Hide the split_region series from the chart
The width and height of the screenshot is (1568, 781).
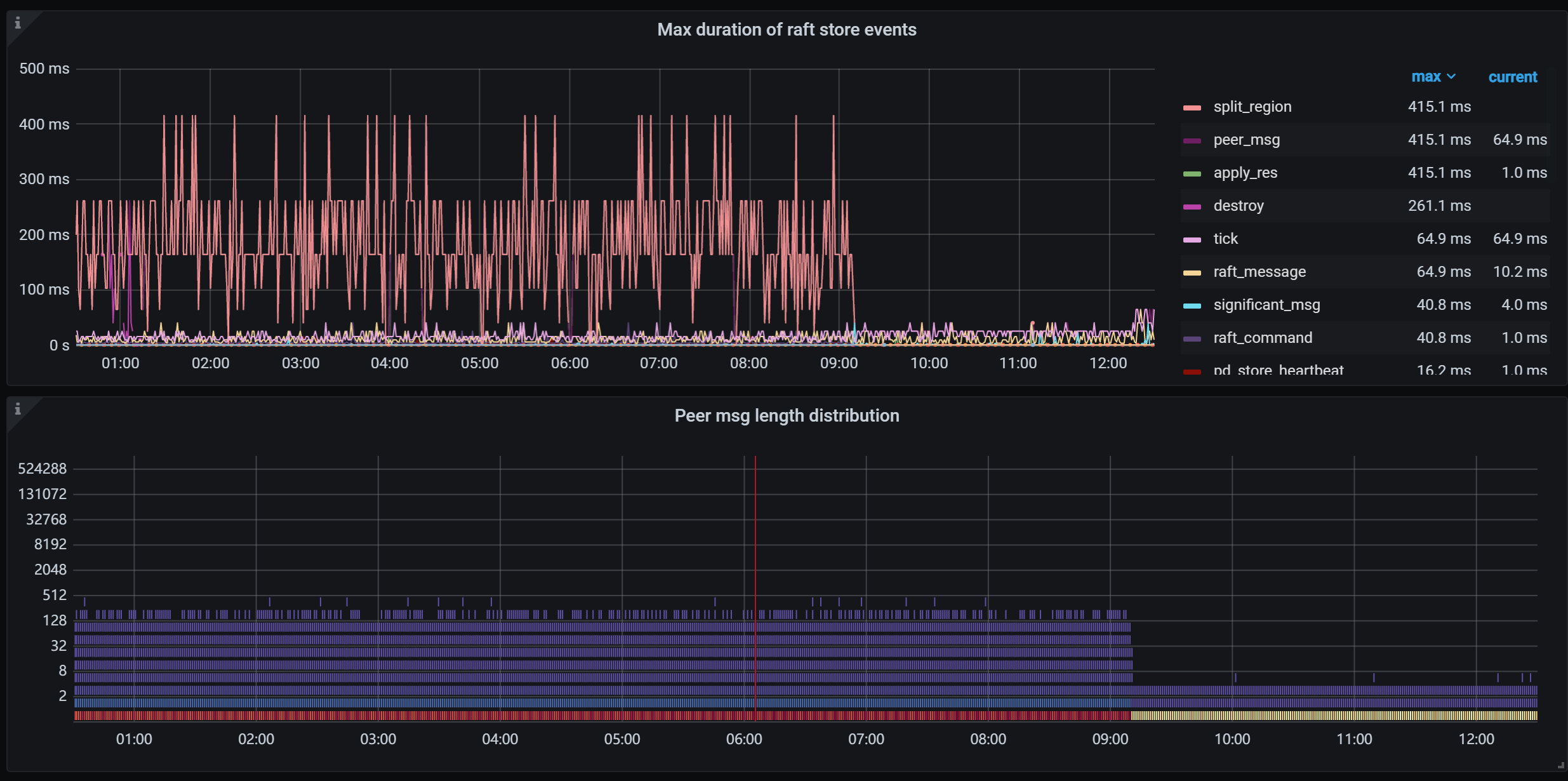pos(1251,106)
